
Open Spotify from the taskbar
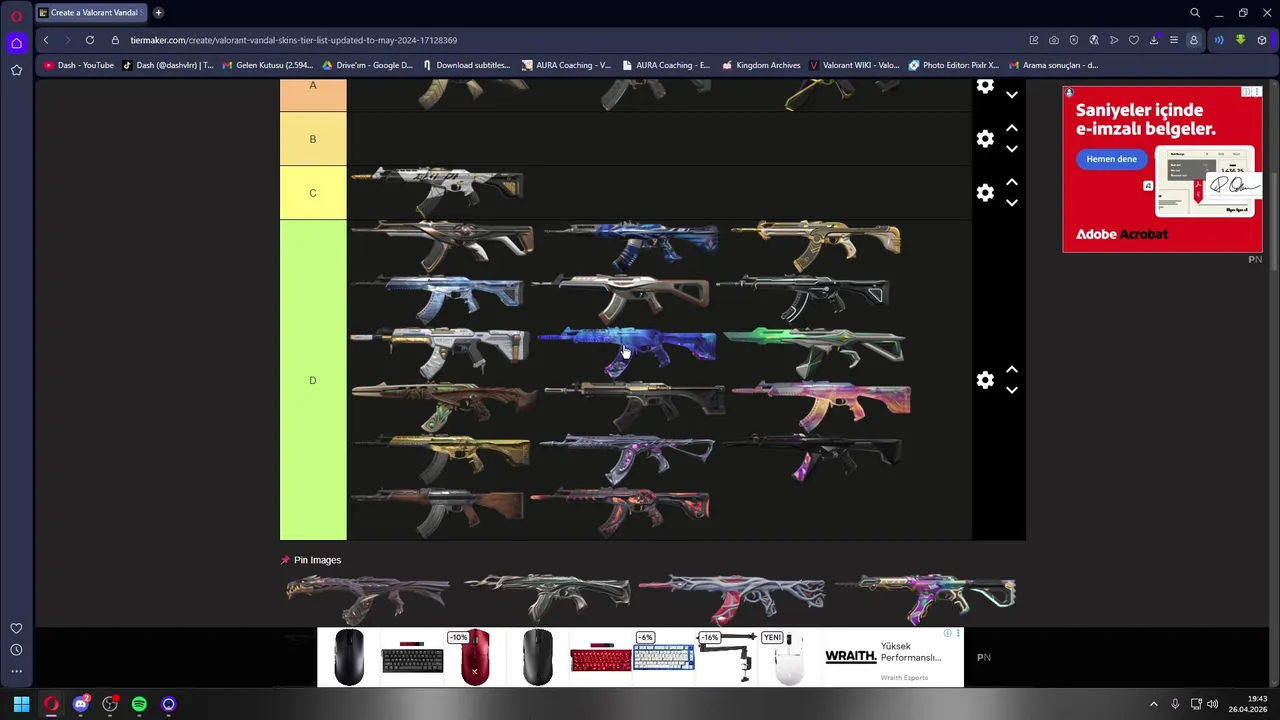click(139, 704)
